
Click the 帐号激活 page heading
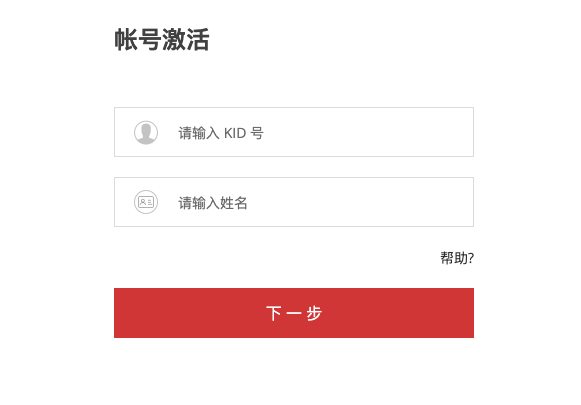point(162,39)
